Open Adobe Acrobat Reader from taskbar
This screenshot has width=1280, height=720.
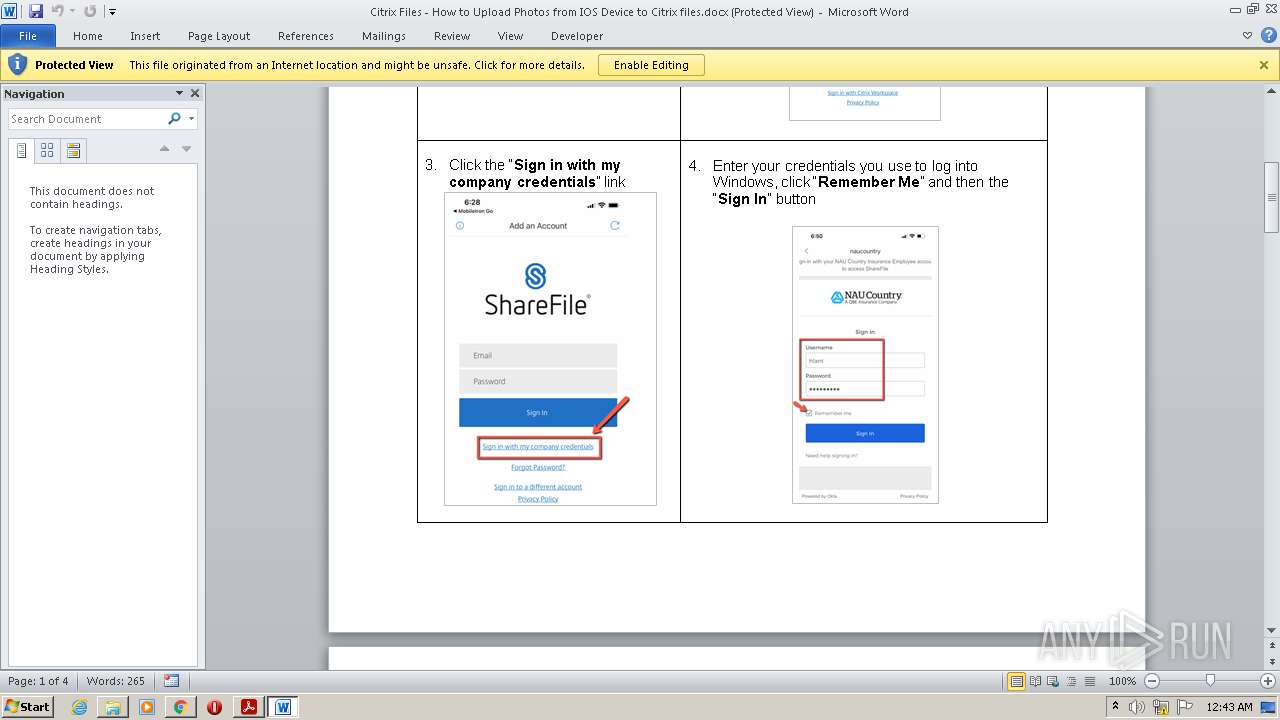pos(248,707)
